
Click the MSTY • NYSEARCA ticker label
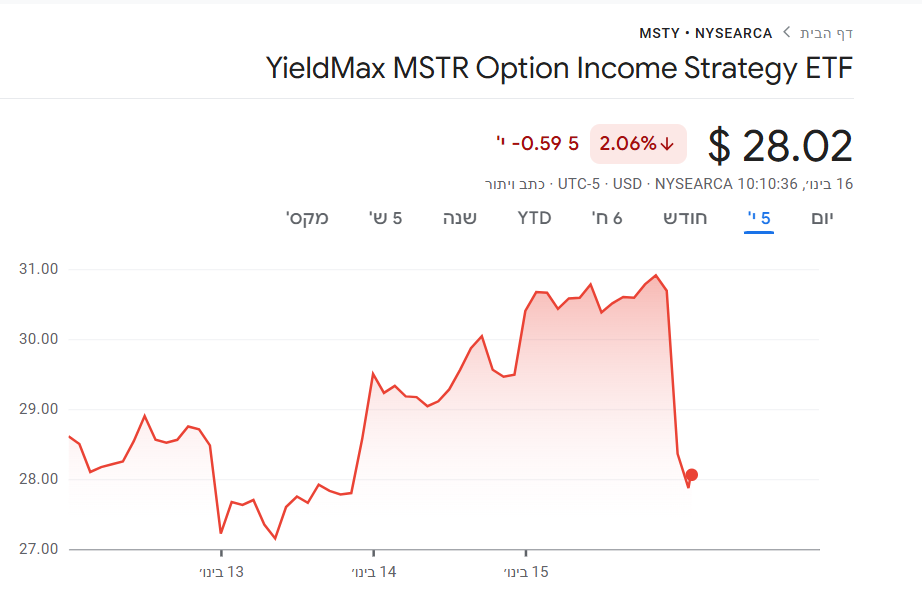click(705, 33)
